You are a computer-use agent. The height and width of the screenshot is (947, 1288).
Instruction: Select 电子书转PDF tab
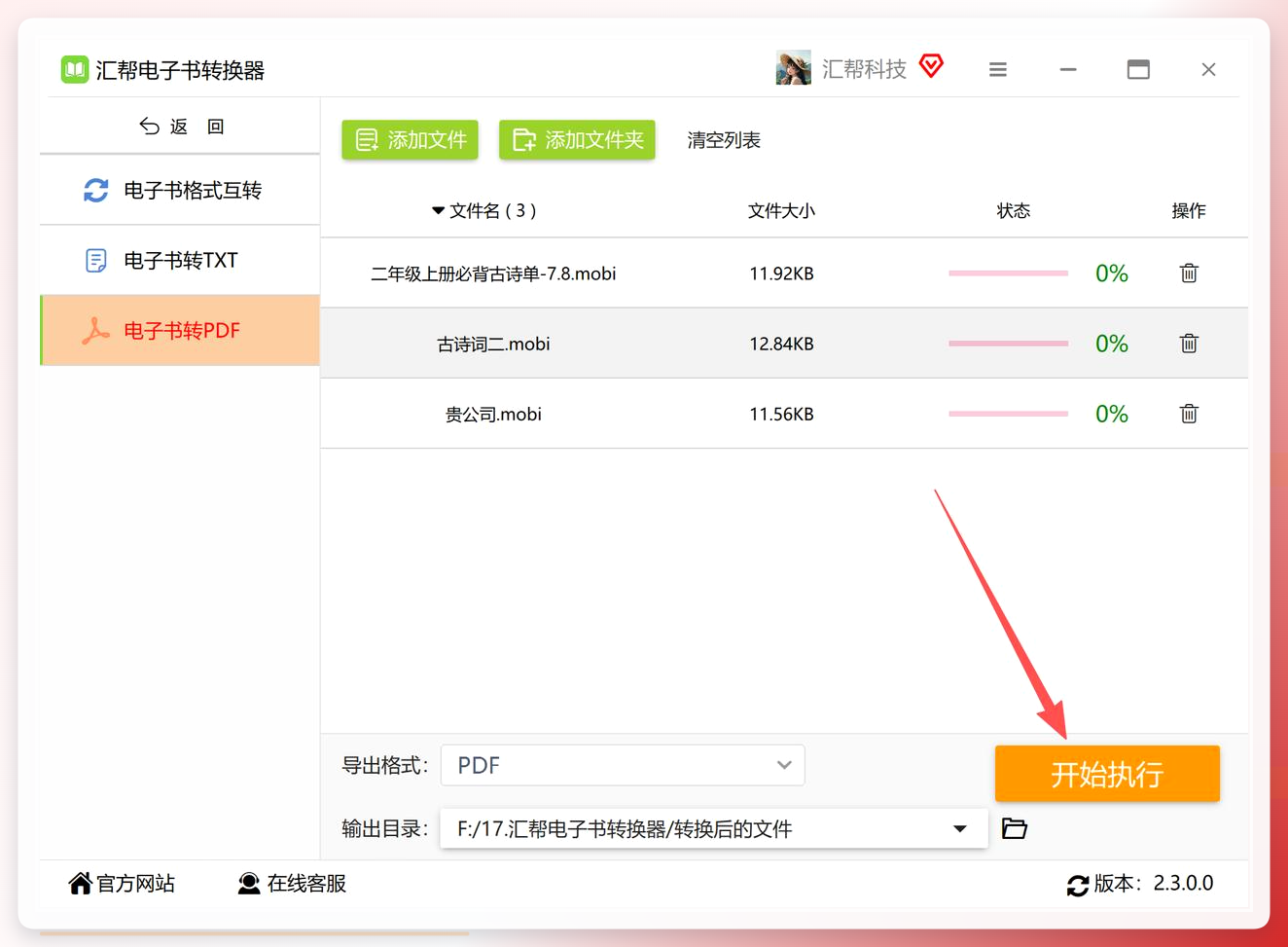click(x=180, y=330)
